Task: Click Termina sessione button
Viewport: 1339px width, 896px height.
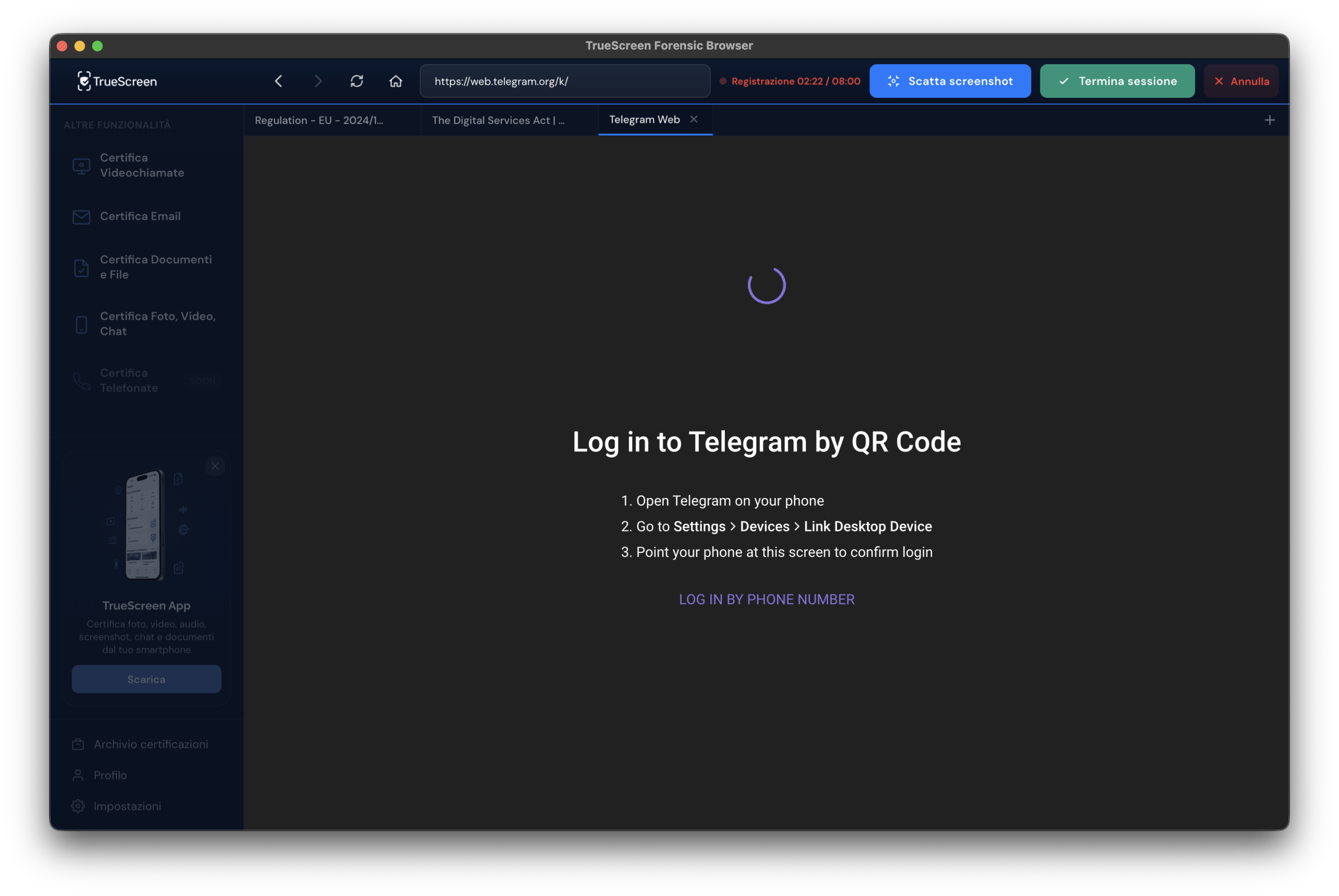Action: [1117, 81]
